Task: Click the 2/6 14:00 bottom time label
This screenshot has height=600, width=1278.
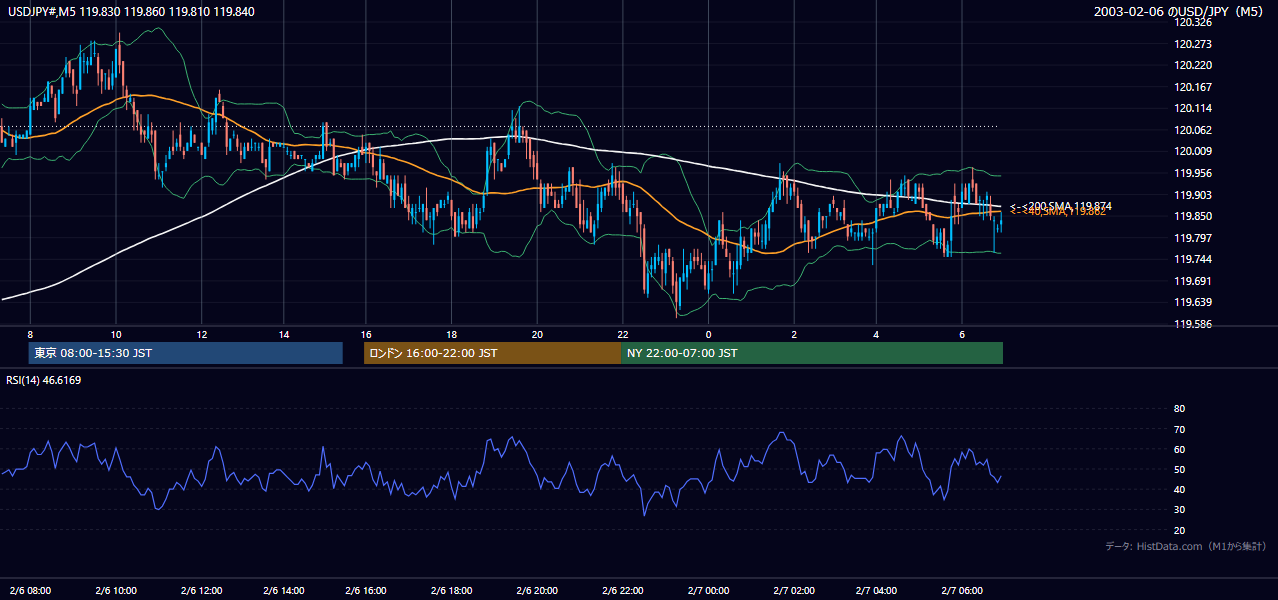Action: [x=283, y=590]
